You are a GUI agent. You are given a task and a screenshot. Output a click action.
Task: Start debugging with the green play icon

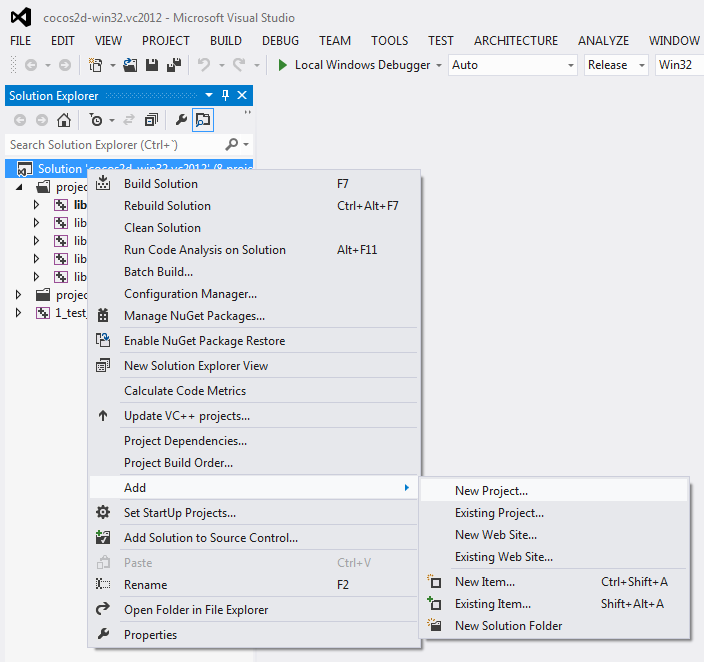283,65
